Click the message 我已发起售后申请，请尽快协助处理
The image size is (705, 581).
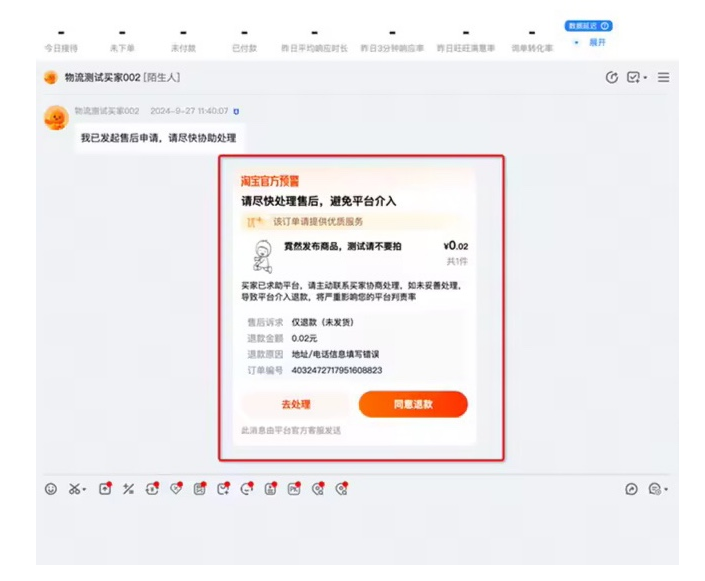coord(159,138)
